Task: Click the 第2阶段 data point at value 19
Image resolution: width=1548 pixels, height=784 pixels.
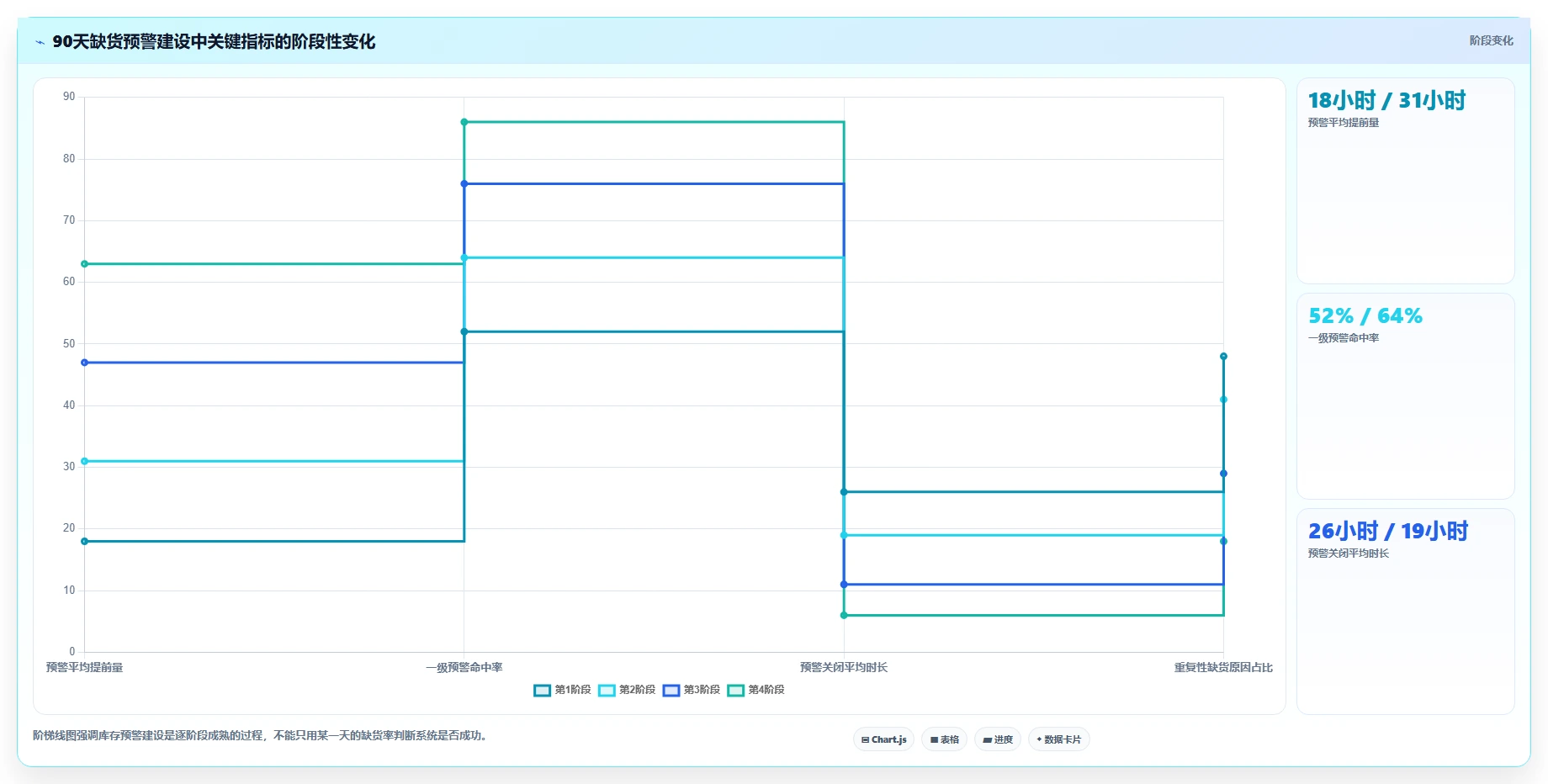Action: click(x=844, y=535)
